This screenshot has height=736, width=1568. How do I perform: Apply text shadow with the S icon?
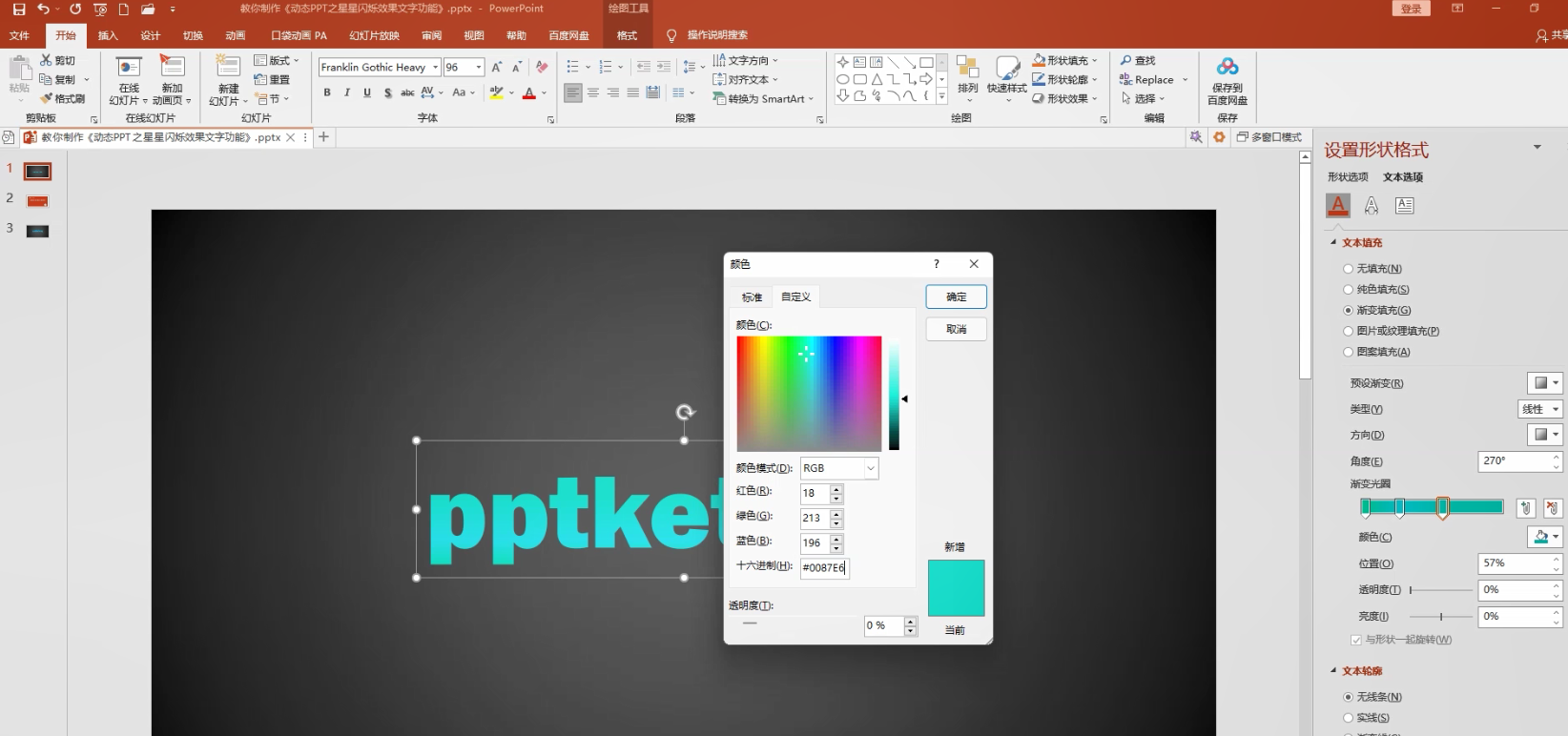click(x=387, y=92)
